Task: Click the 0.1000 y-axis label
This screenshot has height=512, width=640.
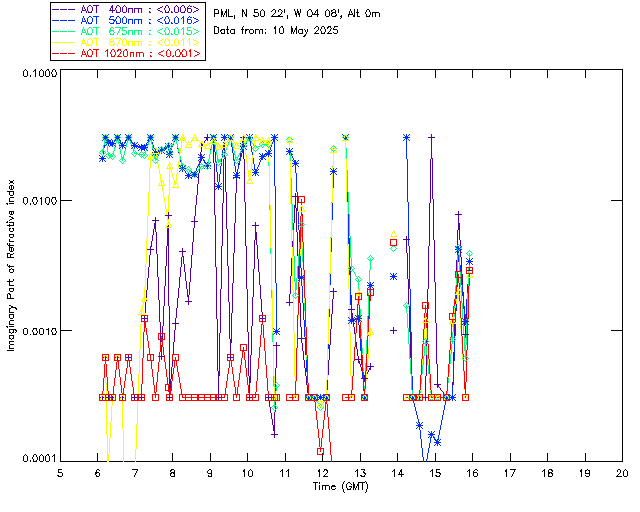Action: 39,73
